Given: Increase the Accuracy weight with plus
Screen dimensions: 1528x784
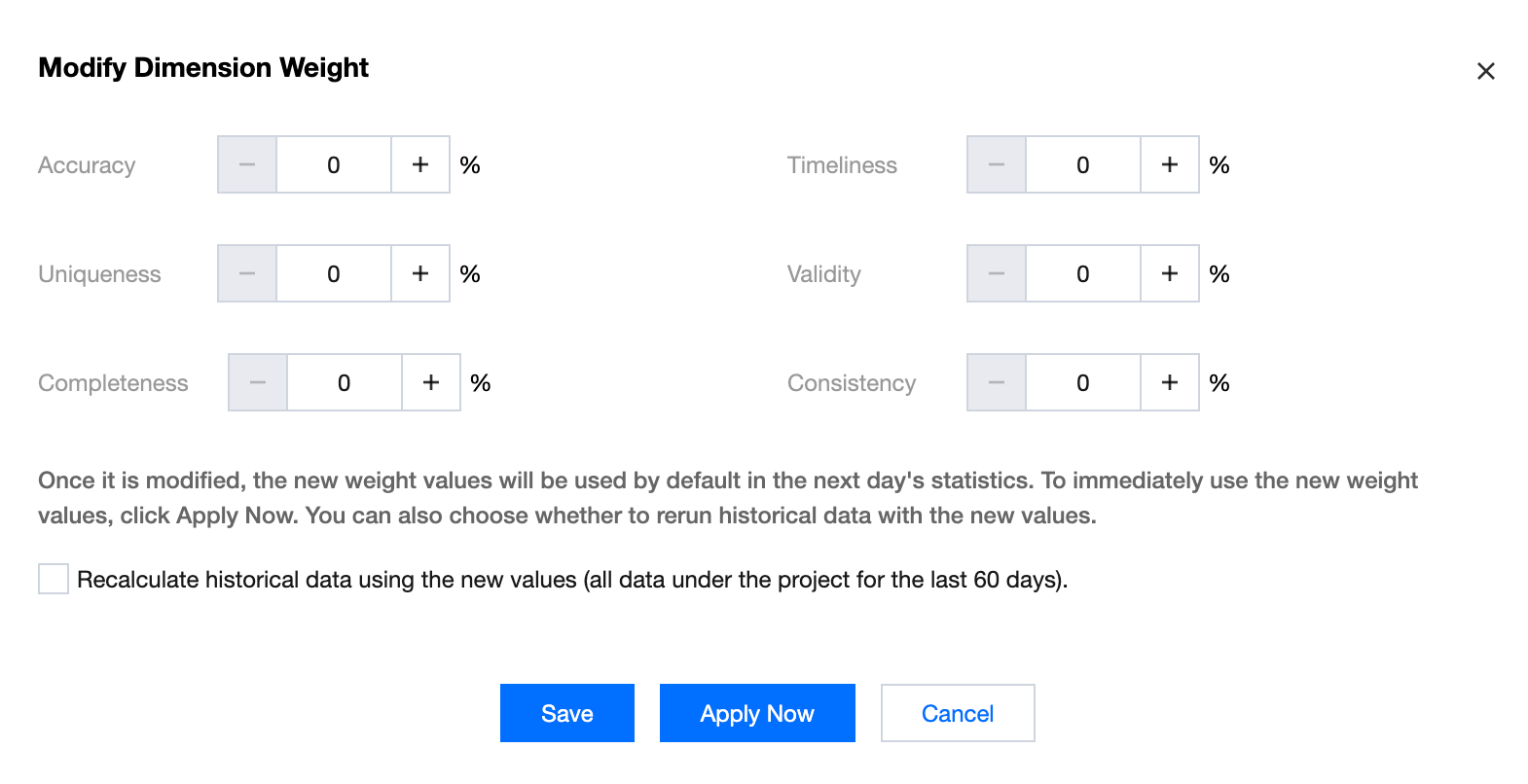Looking at the screenshot, I should pyautogui.click(x=420, y=165).
